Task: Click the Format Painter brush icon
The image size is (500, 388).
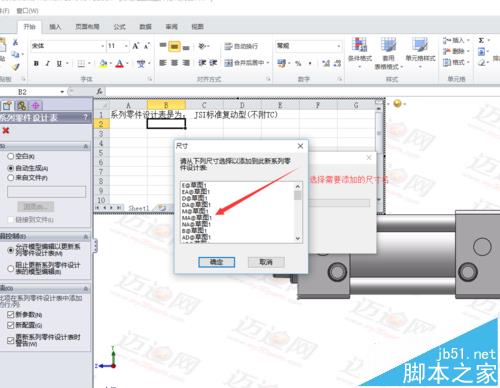Action: 15,67
